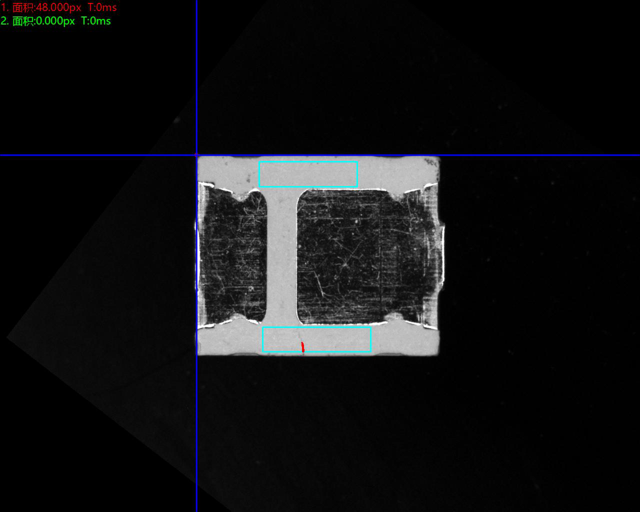Click the top bright strip right of upper ROI
The height and width of the screenshot is (512, 640).
point(395,172)
